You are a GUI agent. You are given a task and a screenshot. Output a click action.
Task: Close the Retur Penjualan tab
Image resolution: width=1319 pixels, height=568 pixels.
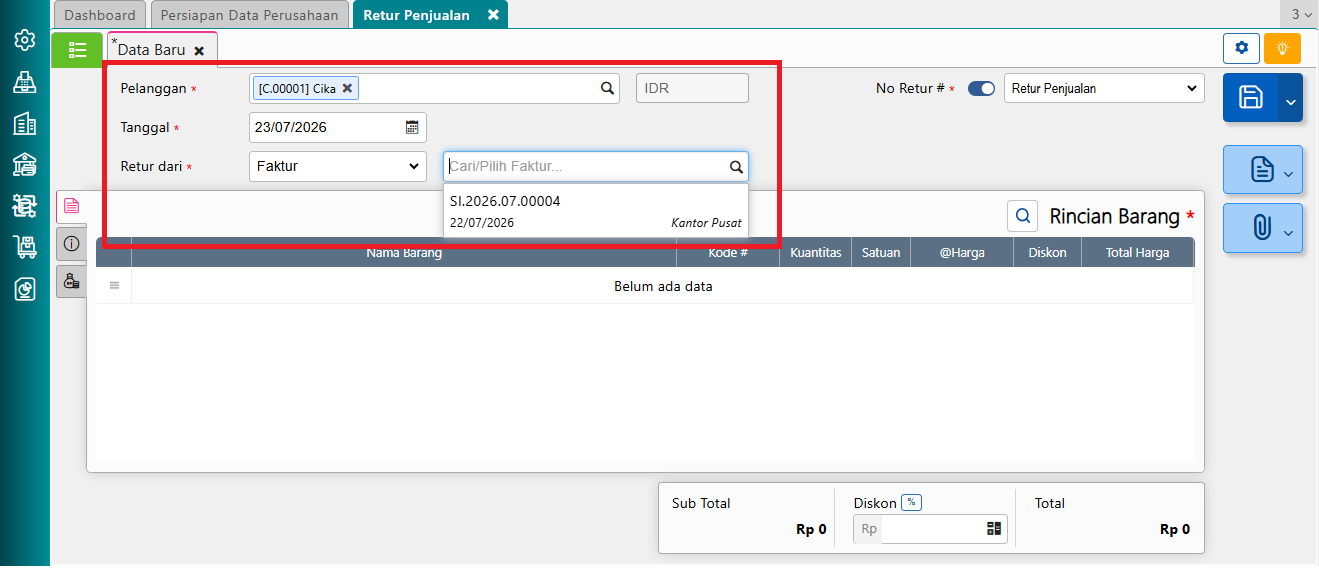tap(493, 15)
